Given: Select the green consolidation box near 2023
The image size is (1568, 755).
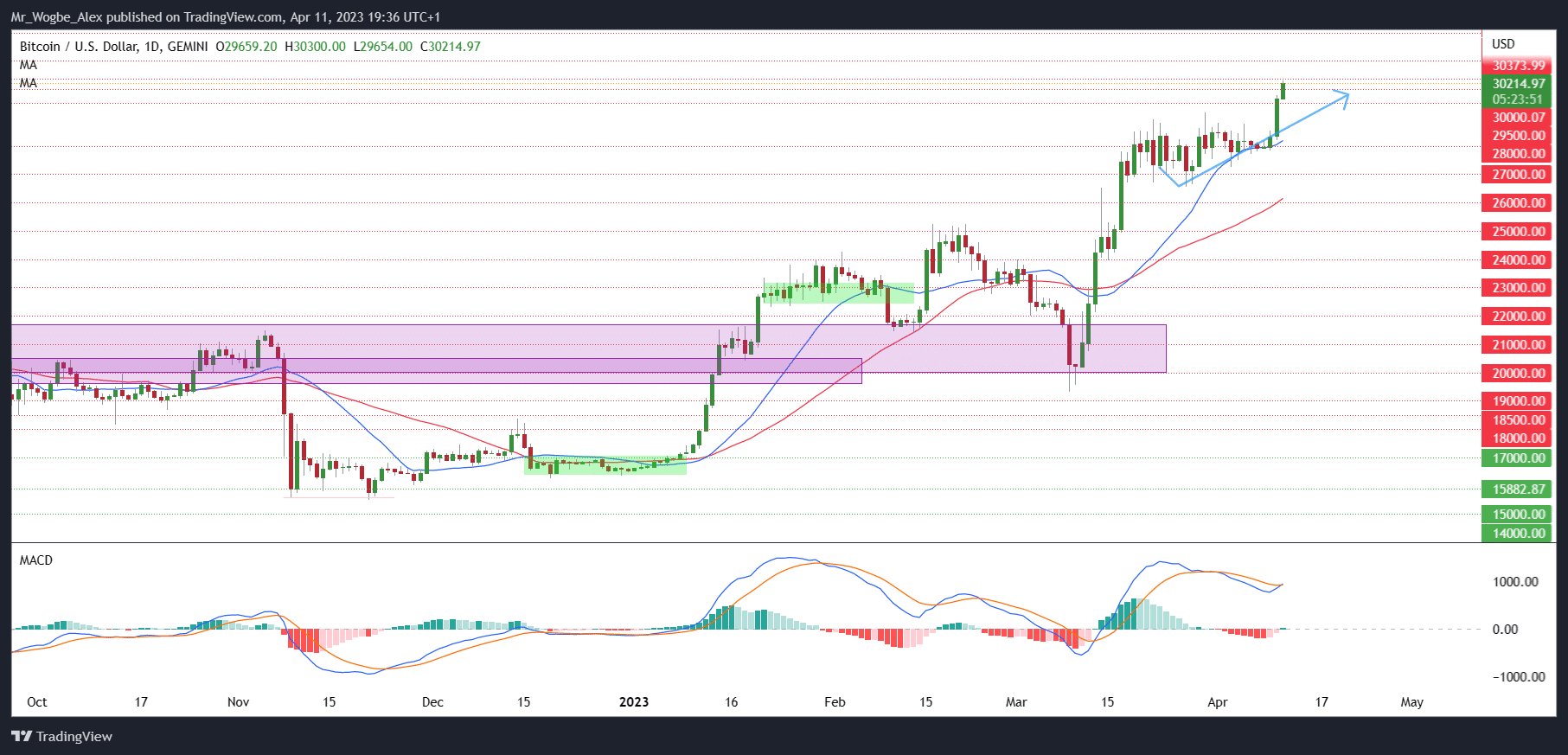Looking at the screenshot, I should pos(605,465).
